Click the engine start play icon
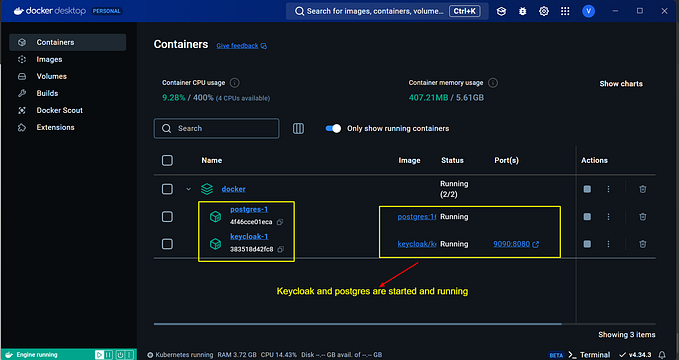 click(99, 355)
